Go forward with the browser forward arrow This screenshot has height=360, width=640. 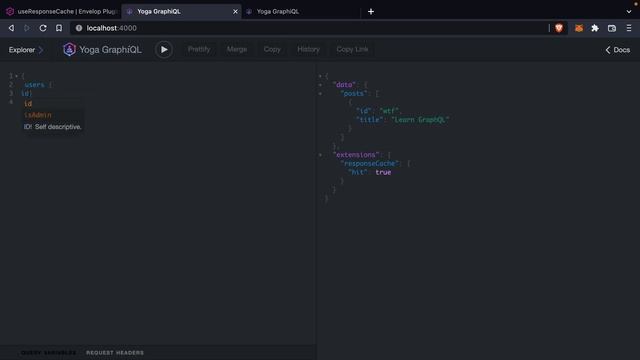click(x=27, y=28)
